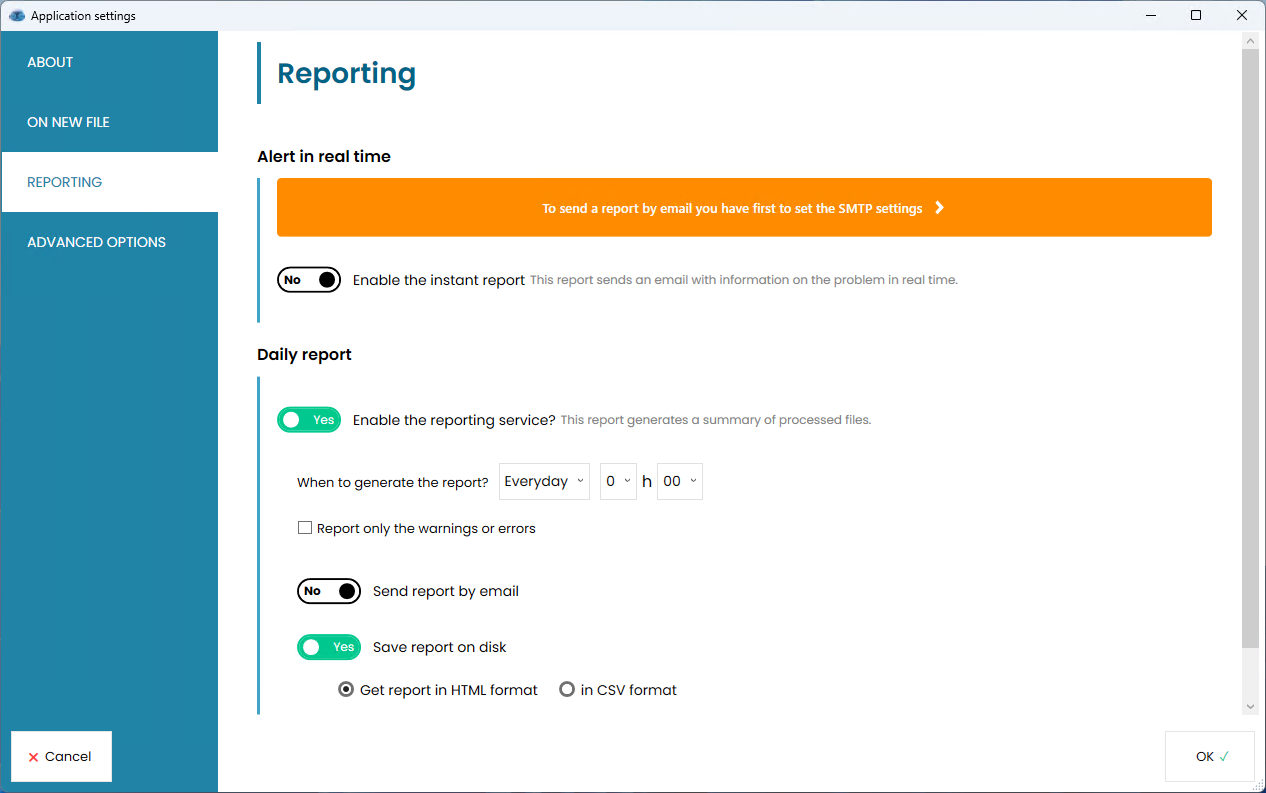Screen dimensions: 1266x793
Task: Open the SMTP settings orange banner
Action: tap(744, 208)
